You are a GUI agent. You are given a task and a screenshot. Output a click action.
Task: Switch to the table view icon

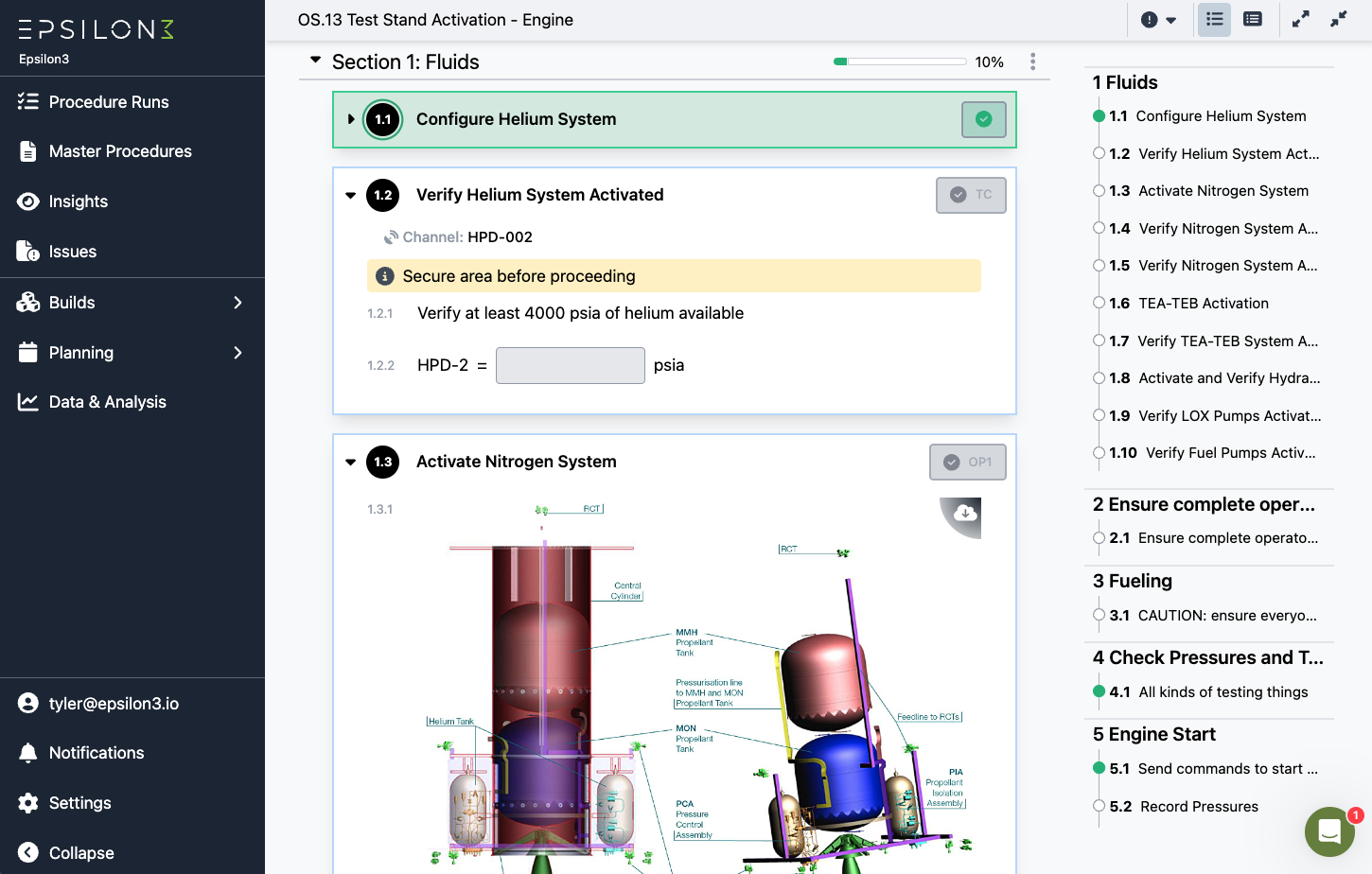pyautogui.click(x=1252, y=18)
